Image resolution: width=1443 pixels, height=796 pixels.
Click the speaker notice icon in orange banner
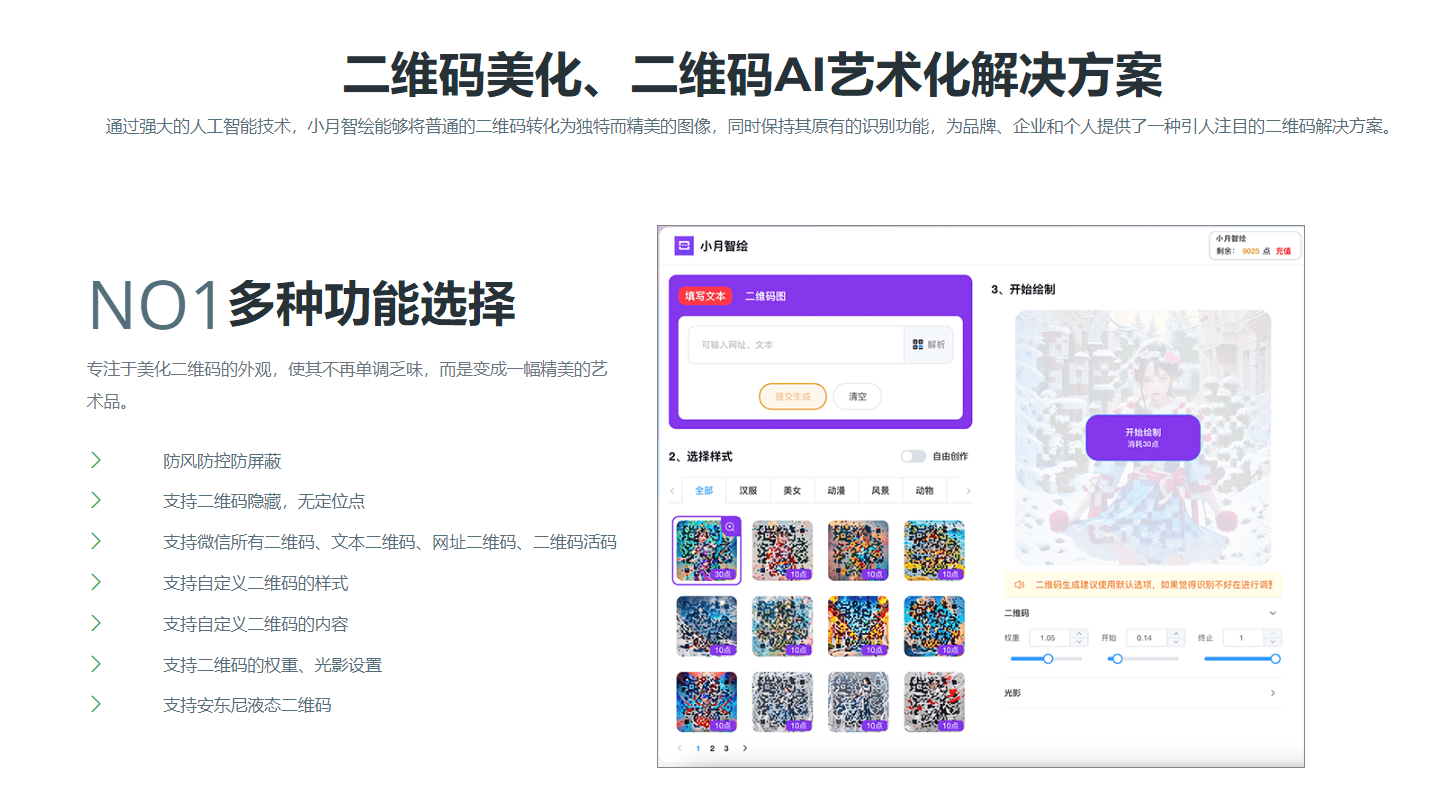click(1019, 584)
